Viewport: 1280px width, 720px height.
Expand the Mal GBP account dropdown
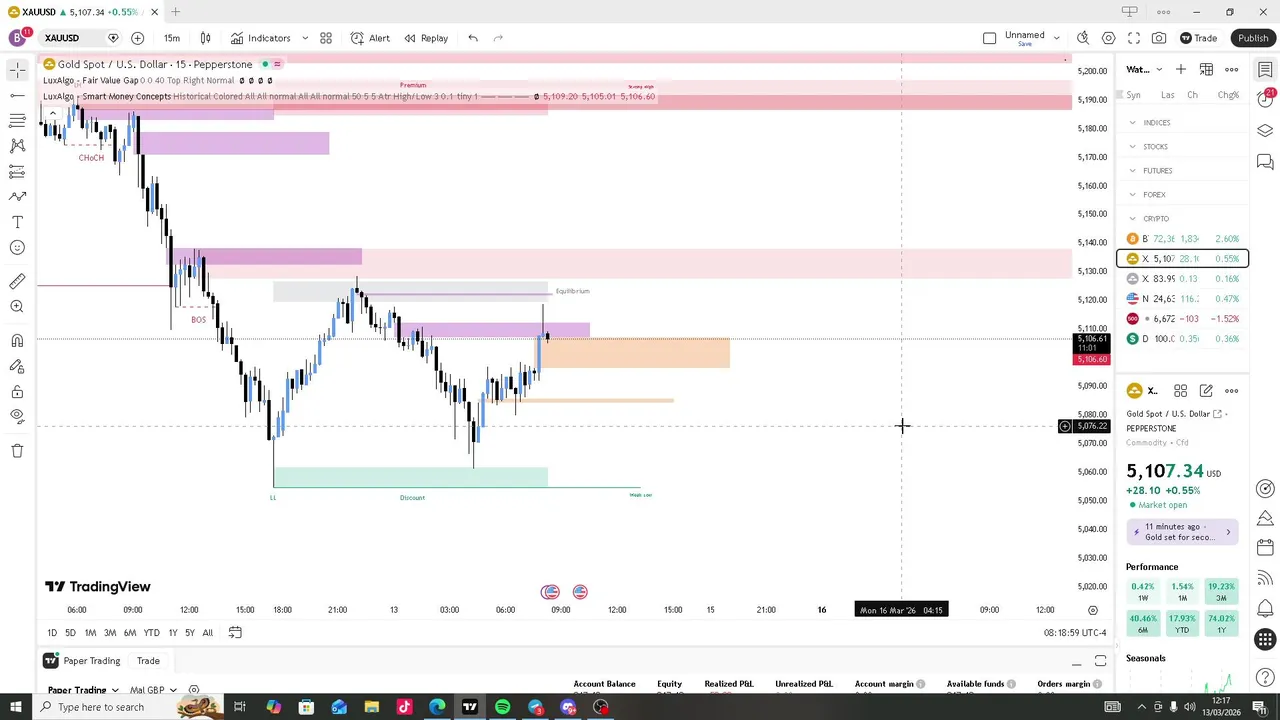[153, 690]
